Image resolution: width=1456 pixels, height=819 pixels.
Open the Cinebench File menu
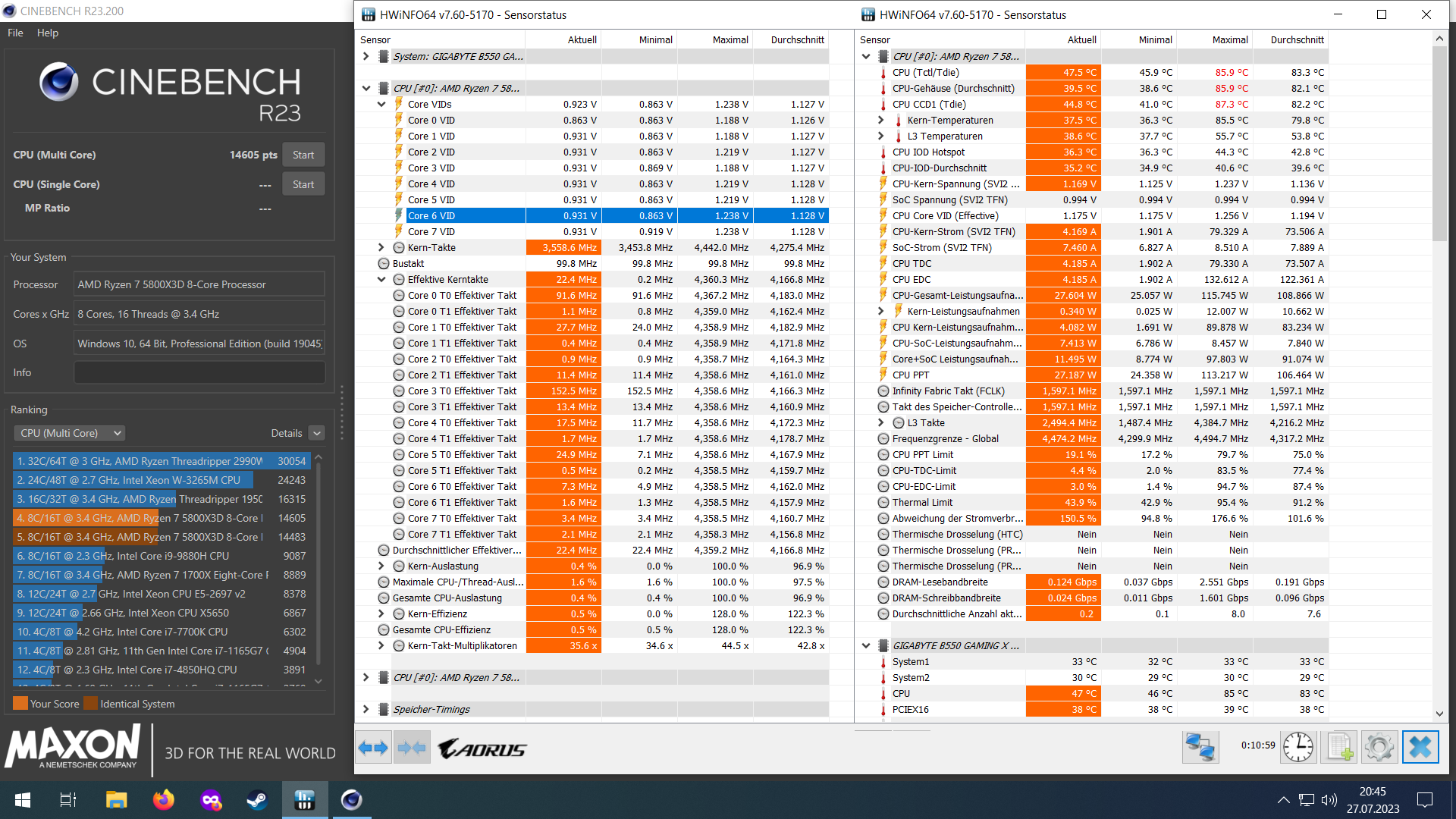15,33
